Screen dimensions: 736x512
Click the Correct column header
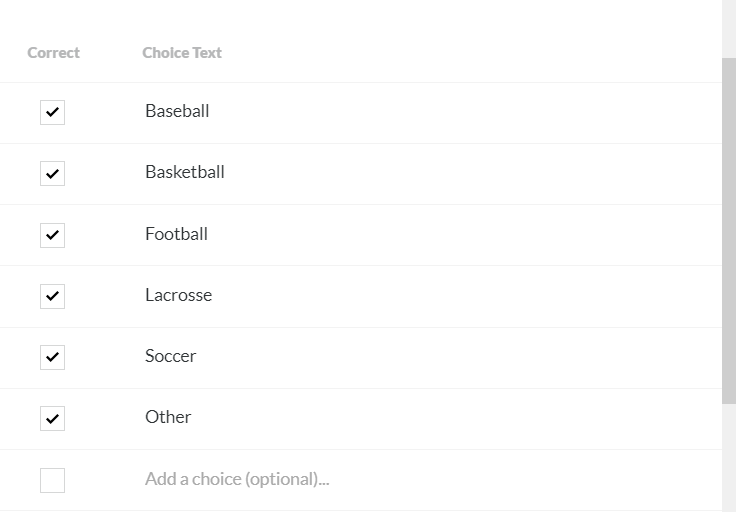[x=53, y=53]
